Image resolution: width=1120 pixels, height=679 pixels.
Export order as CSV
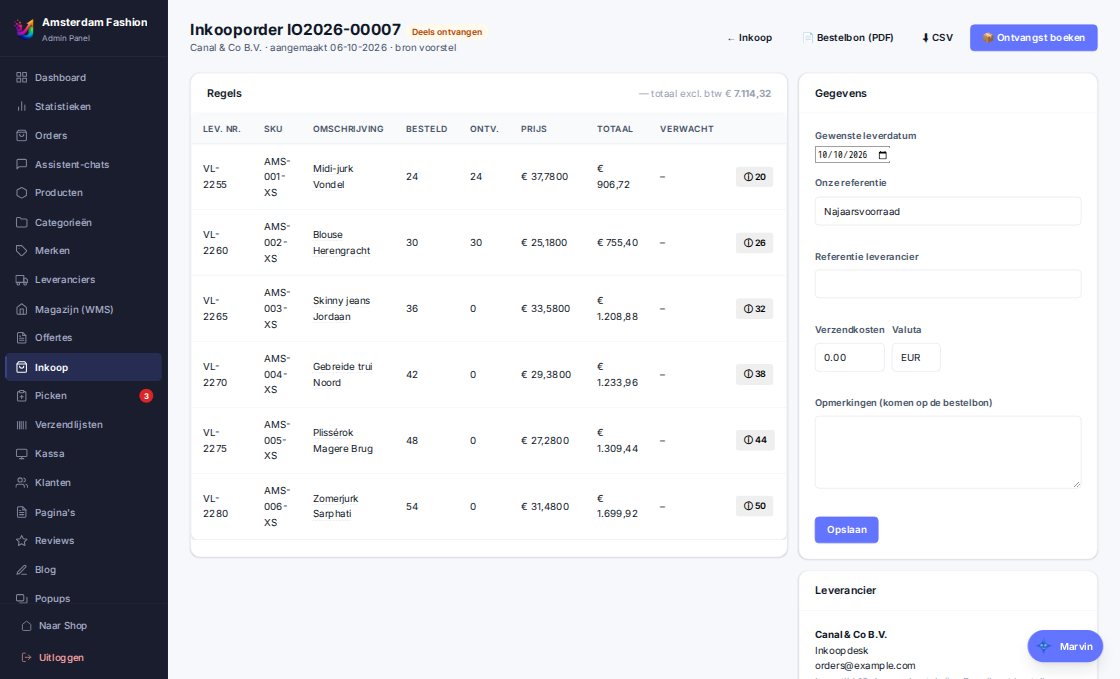click(937, 38)
